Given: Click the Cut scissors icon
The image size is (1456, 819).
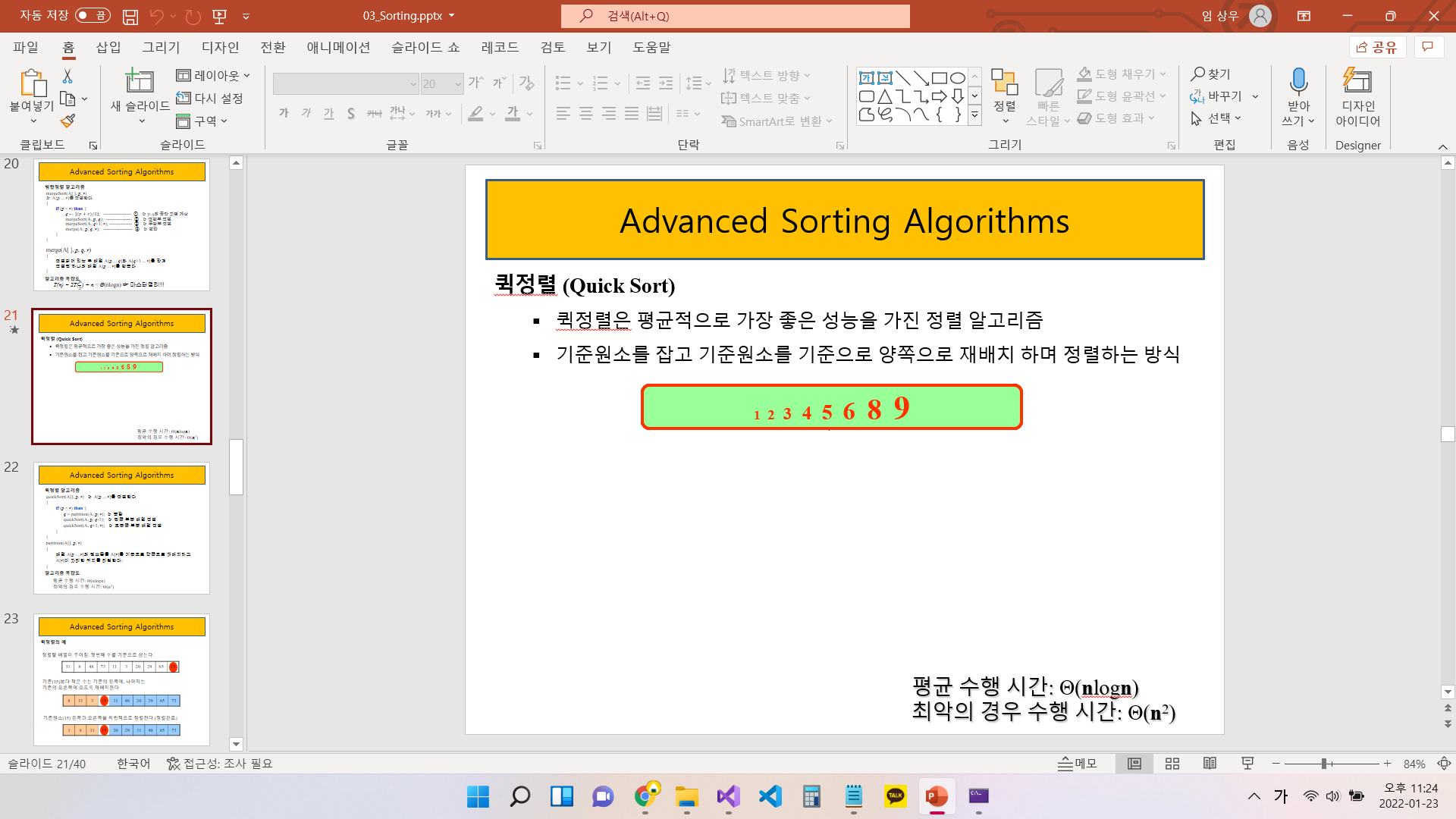Looking at the screenshot, I should tap(67, 76).
